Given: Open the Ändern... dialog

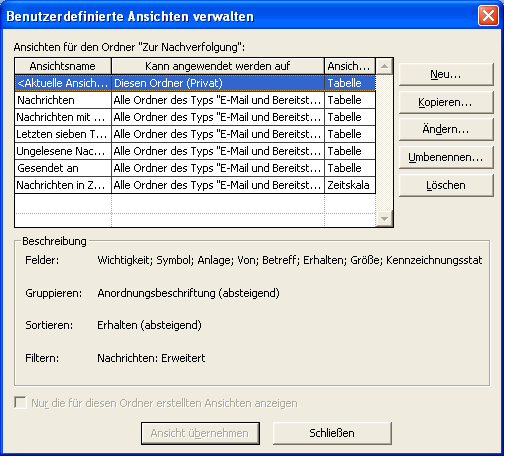Looking at the screenshot, I should (x=446, y=129).
